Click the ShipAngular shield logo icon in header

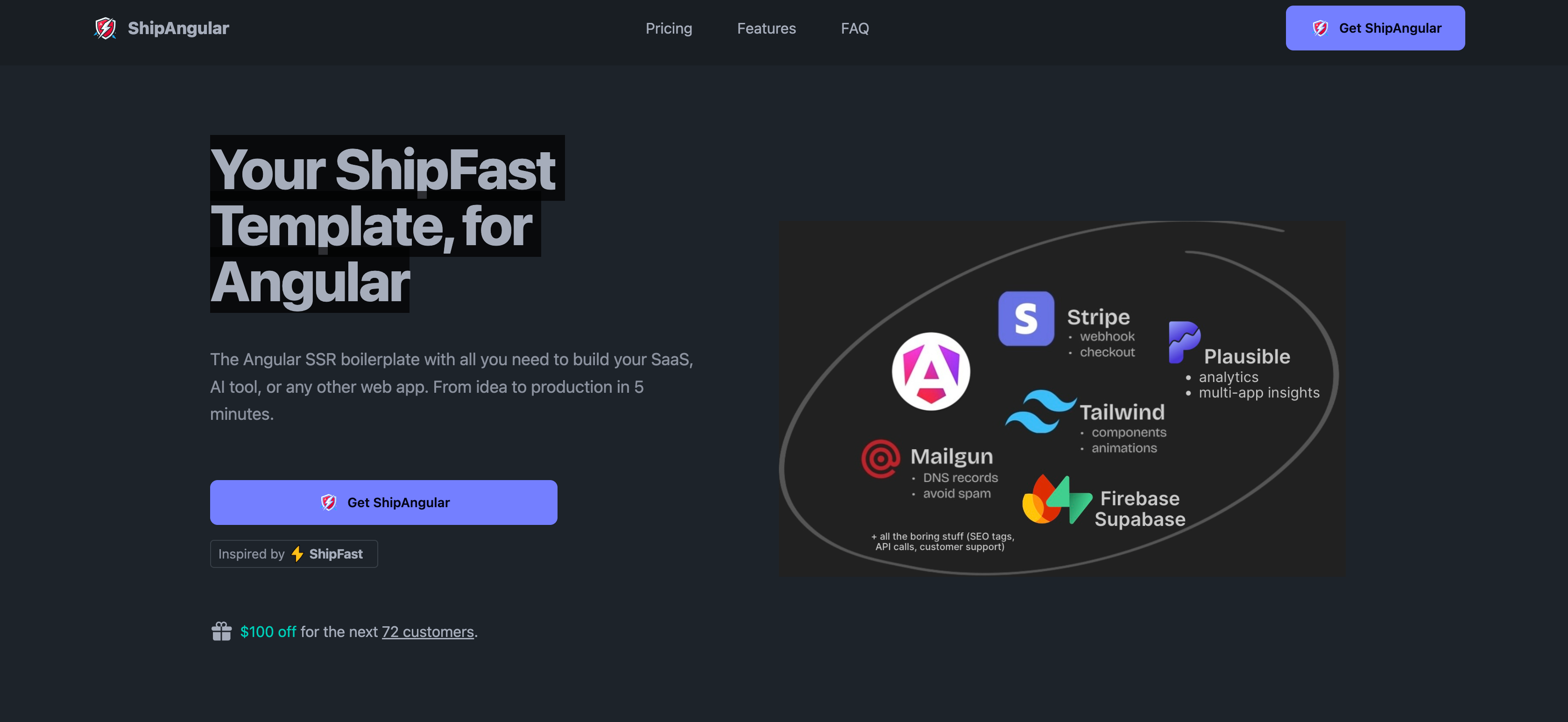(106, 28)
